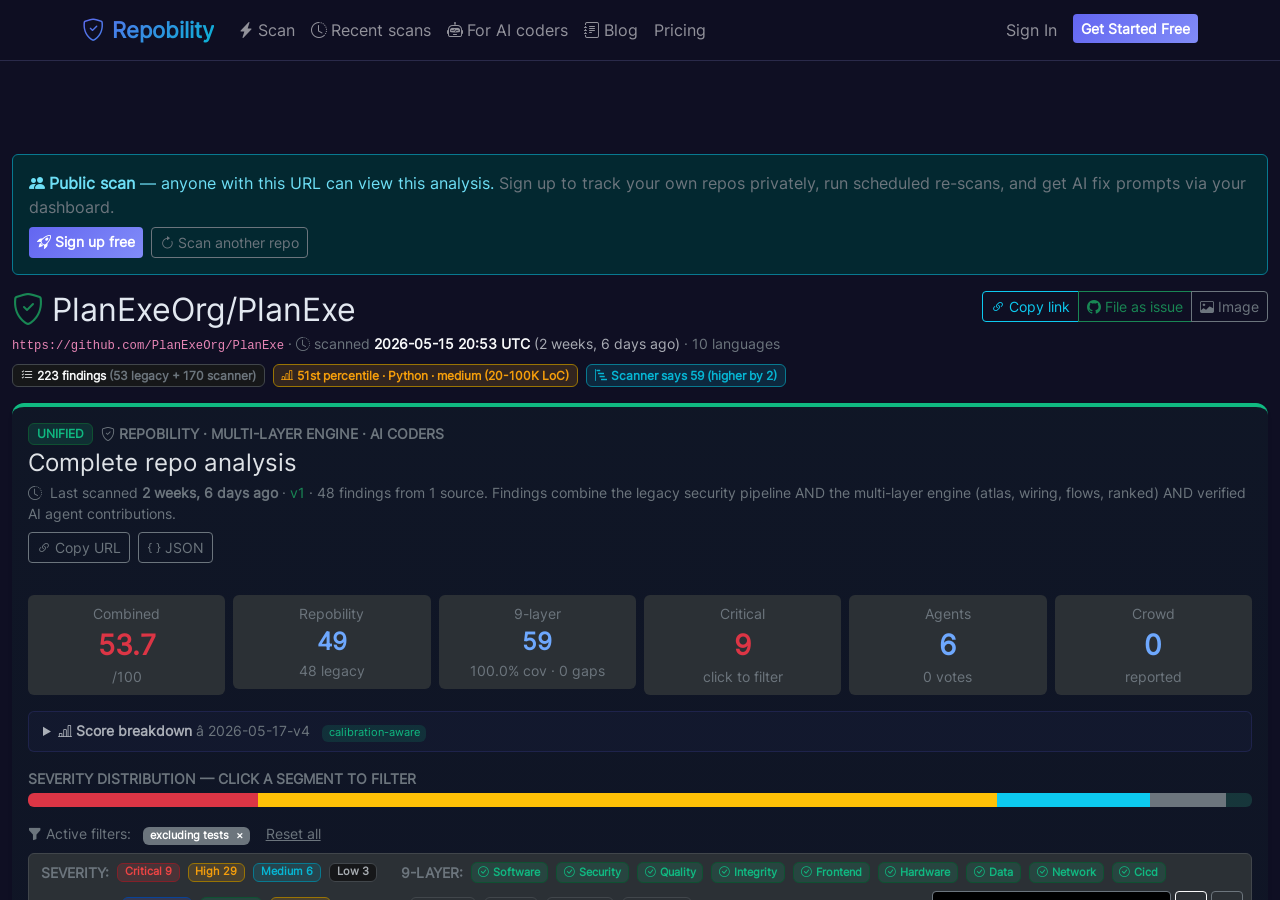Toggle the Frontend layer filter
Screen dimensions: 1280x900
tap(831, 873)
